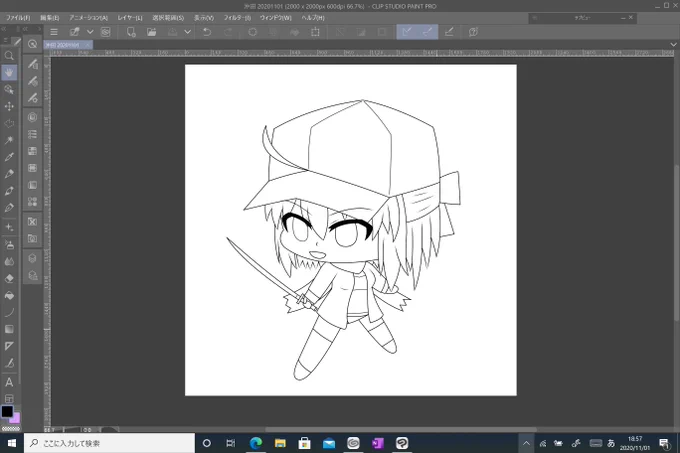Open the Windows notification center
Viewport: 680px width, 453px height.
point(664,443)
